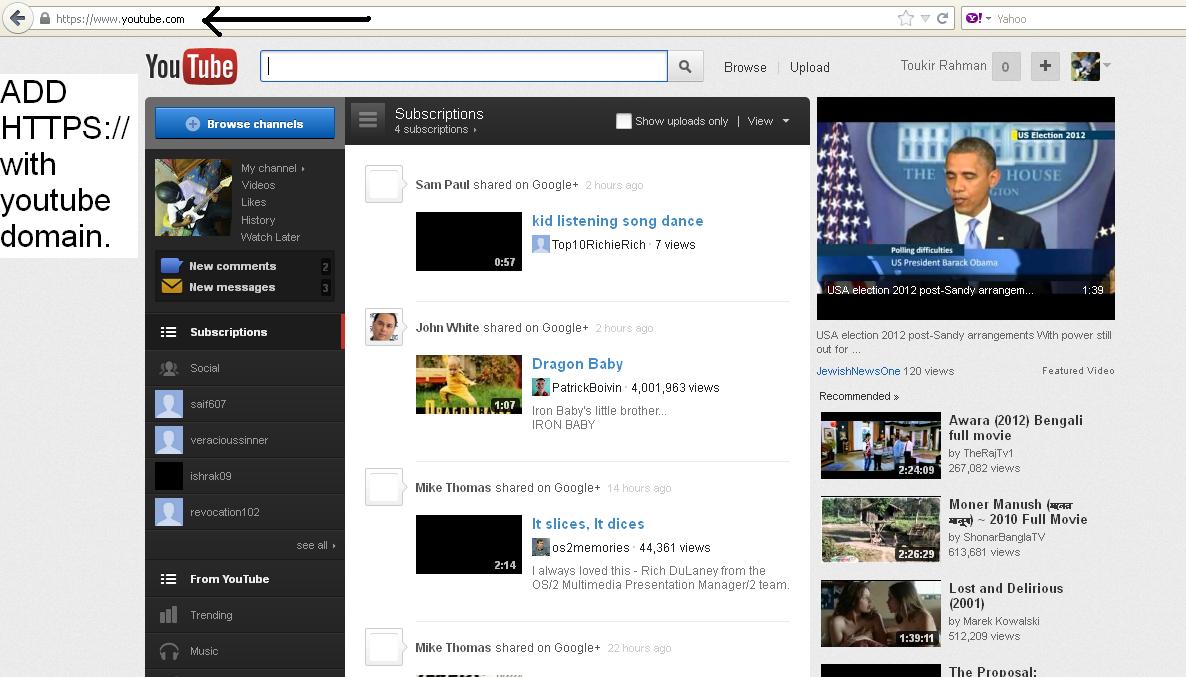Open the address bar history dropdown arrow
The image size is (1186, 677).
pyautogui.click(x=924, y=18)
